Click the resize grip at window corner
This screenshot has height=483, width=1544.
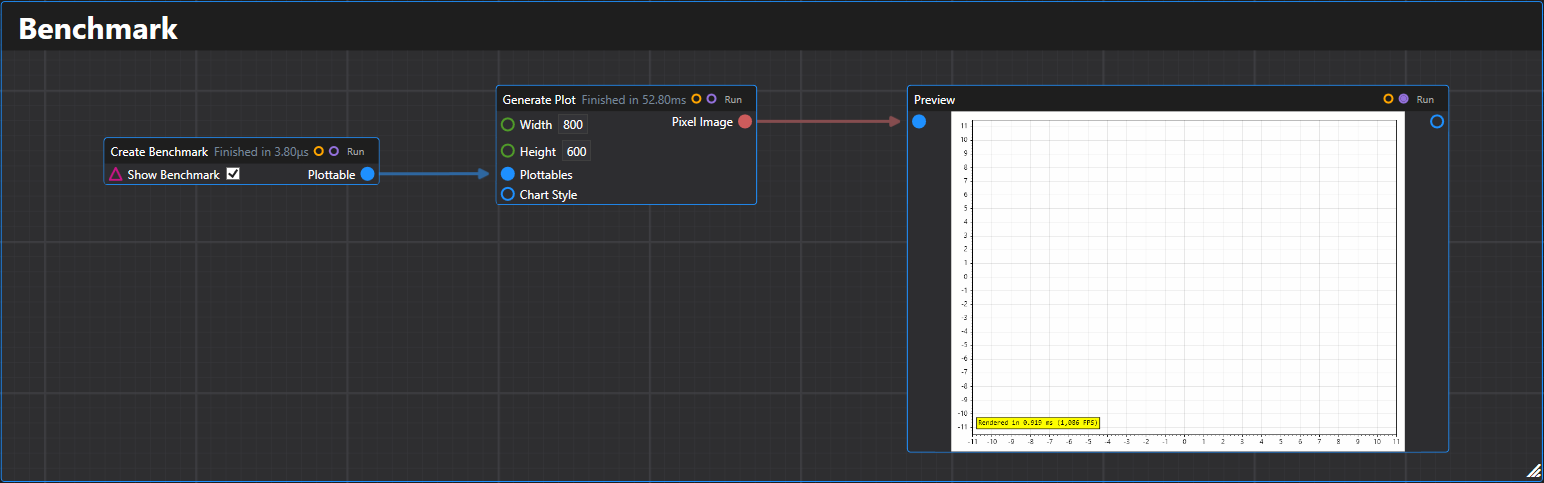coord(1534,471)
